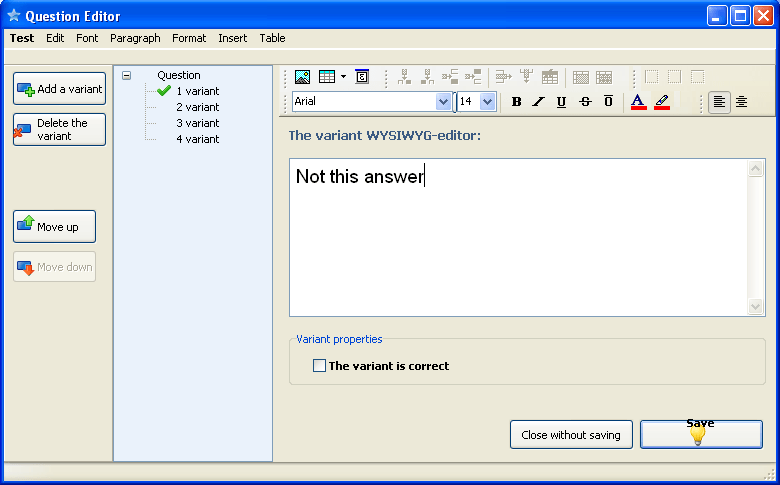
Task: Click the editor scrollbar down arrow
Action: (755, 306)
